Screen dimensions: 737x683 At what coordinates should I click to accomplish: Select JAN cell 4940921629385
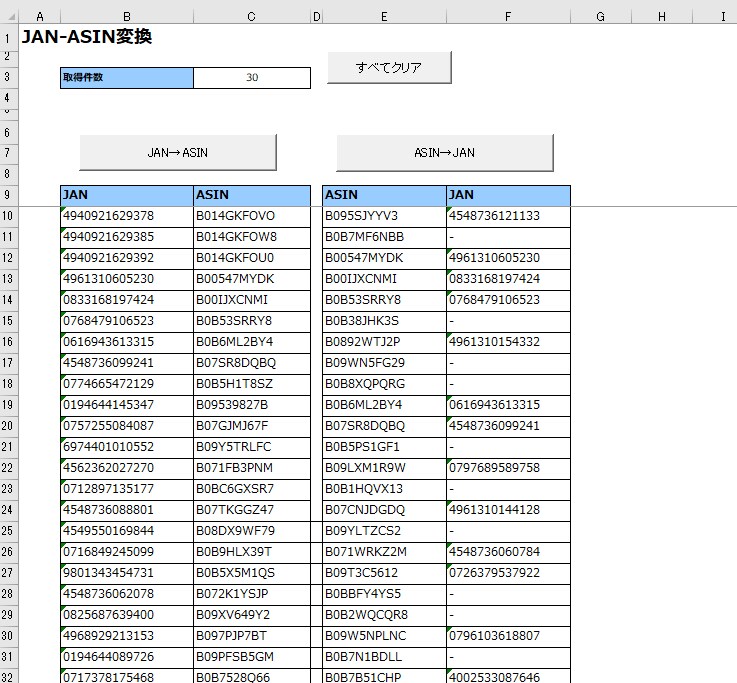click(x=127, y=237)
